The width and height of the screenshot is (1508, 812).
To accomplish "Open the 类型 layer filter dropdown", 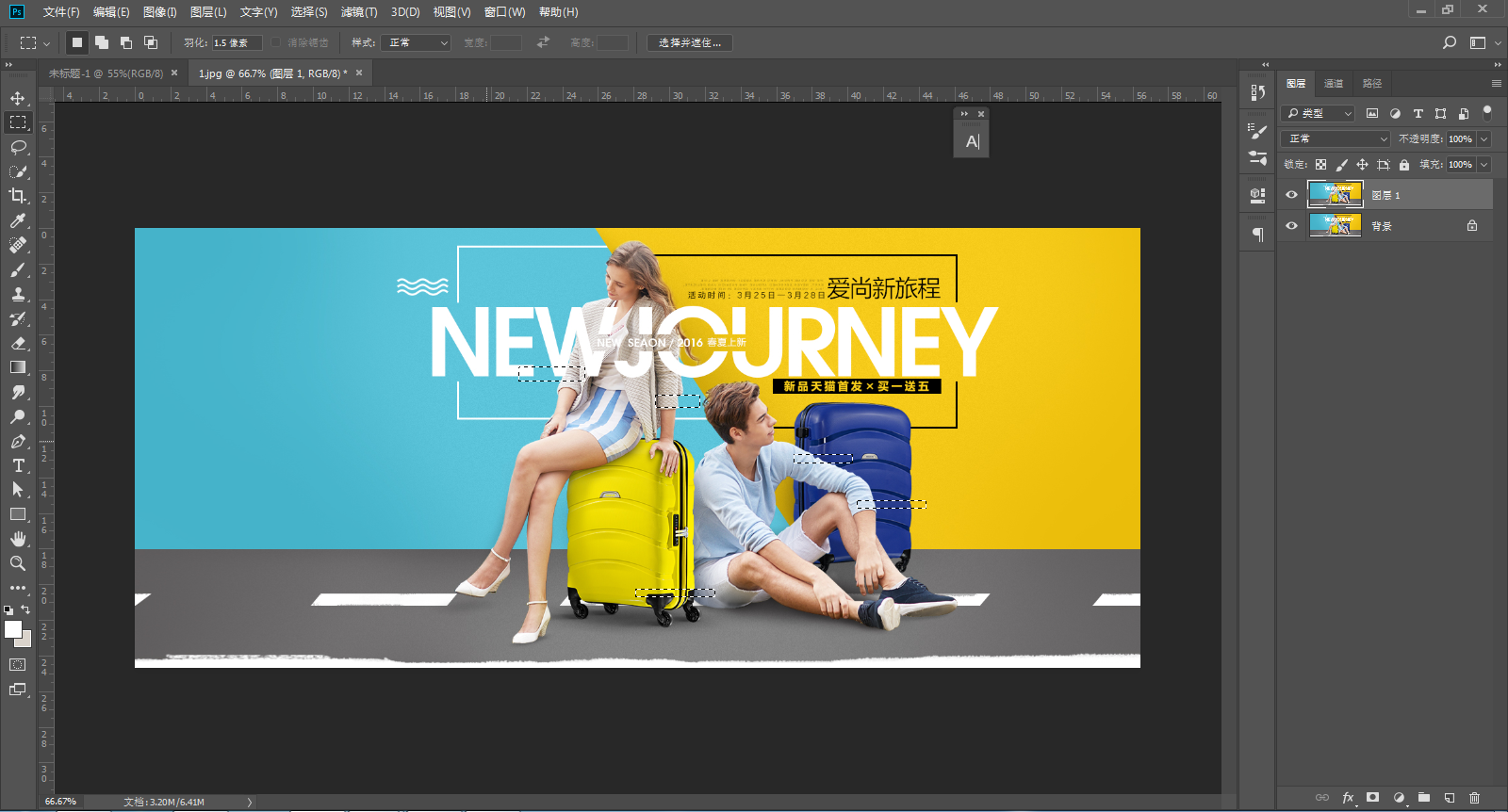I will [x=1319, y=113].
